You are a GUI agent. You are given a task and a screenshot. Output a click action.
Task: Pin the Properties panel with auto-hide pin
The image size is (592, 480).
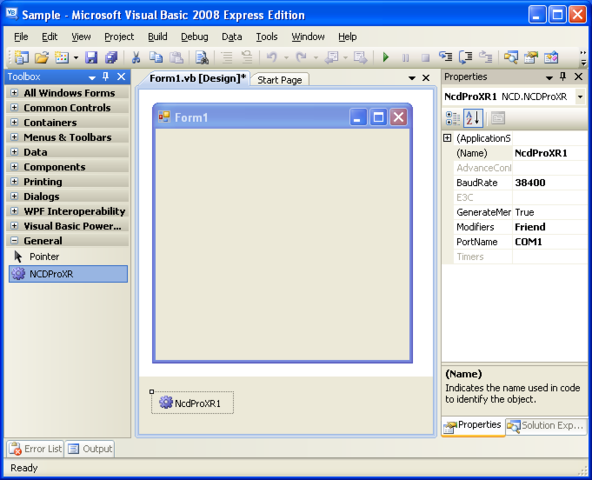point(563,77)
